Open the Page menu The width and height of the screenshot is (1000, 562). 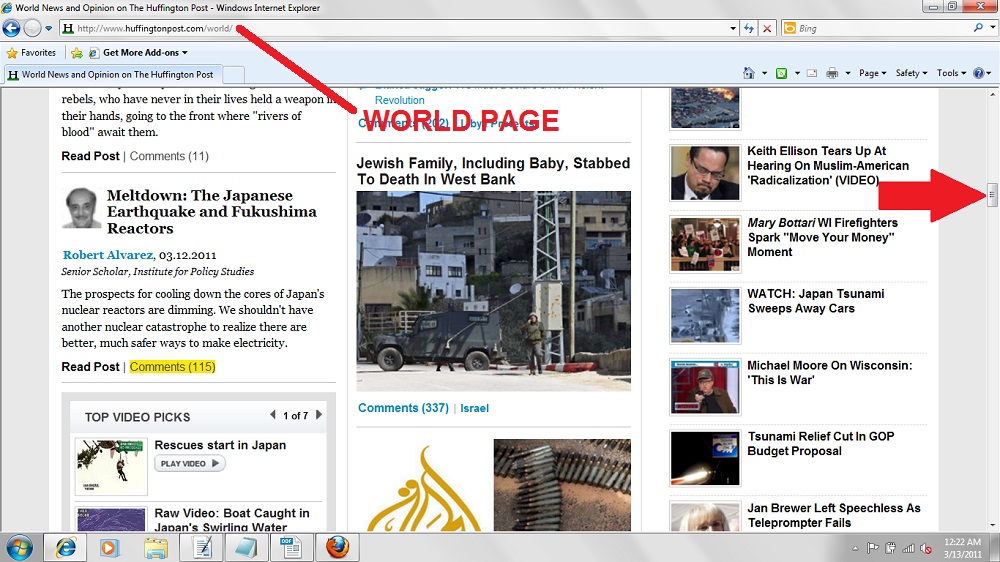[872, 73]
